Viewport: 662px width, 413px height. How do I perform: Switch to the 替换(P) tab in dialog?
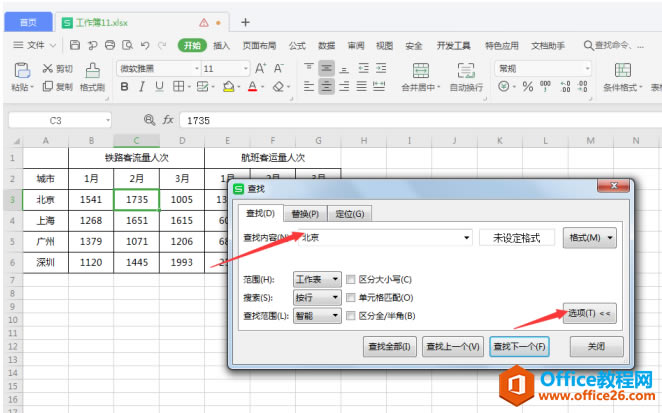point(305,214)
